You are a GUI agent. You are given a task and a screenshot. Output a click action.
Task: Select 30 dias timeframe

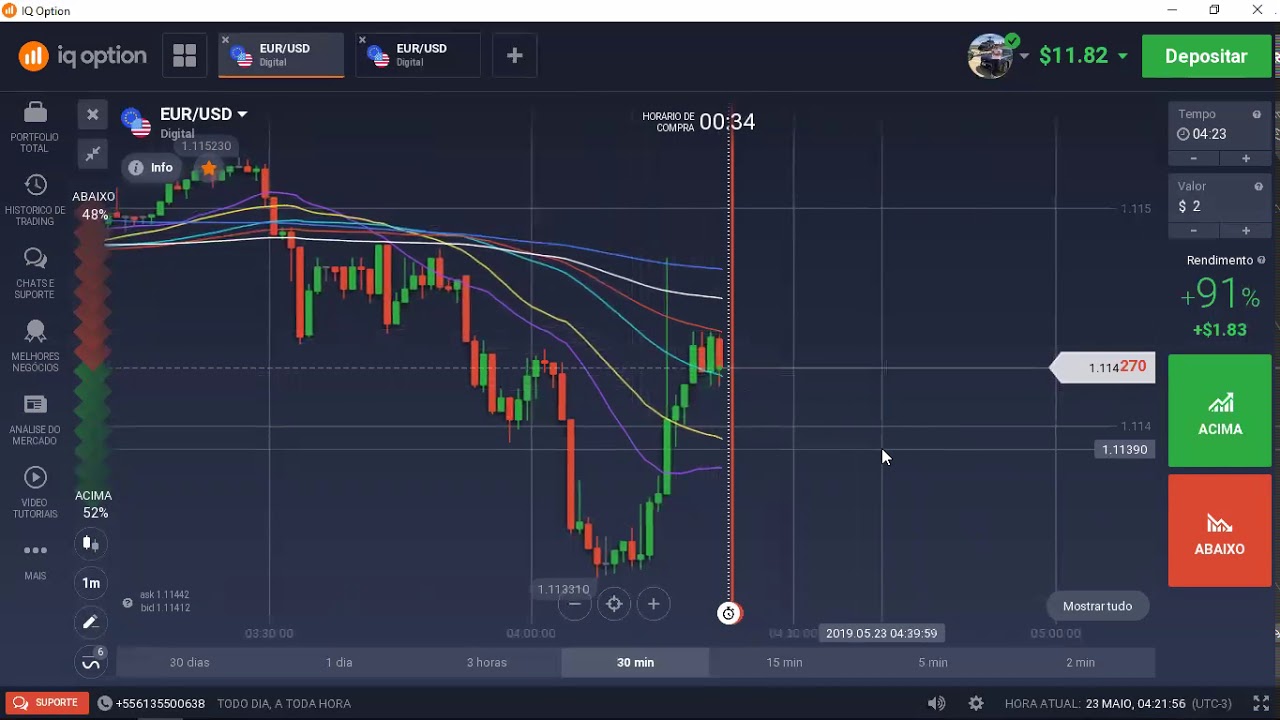pyautogui.click(x=190, y=662)
